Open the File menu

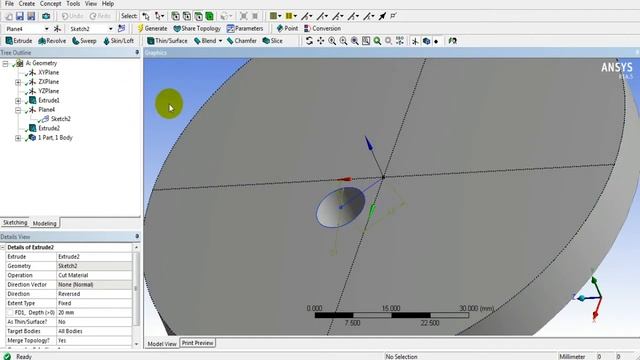point(9,4)
